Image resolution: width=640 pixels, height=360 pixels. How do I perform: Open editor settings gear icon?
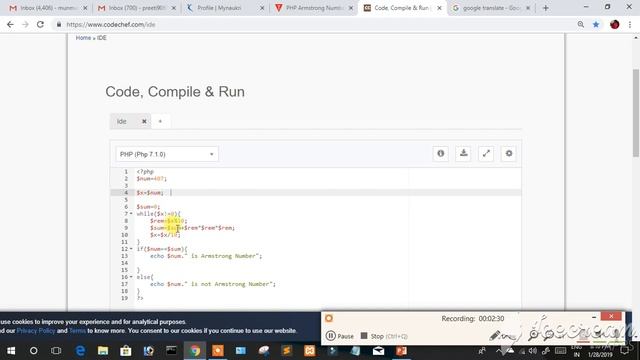click(x=509, y=153)
